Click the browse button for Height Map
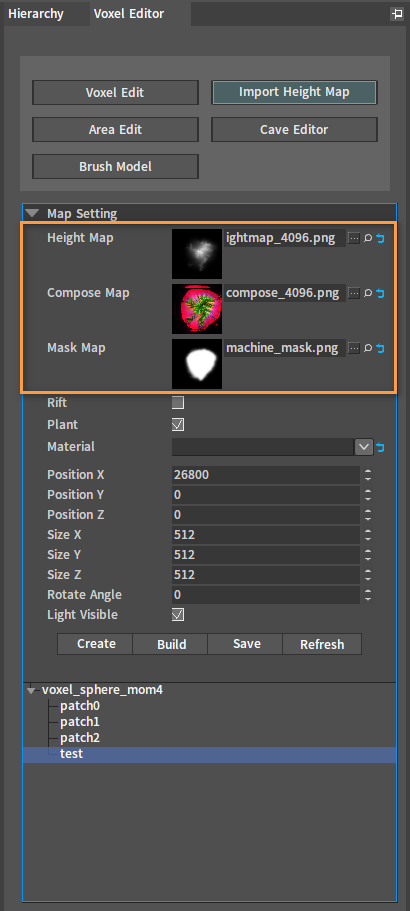This screenshot has height=911, width=410. [354, 238]
